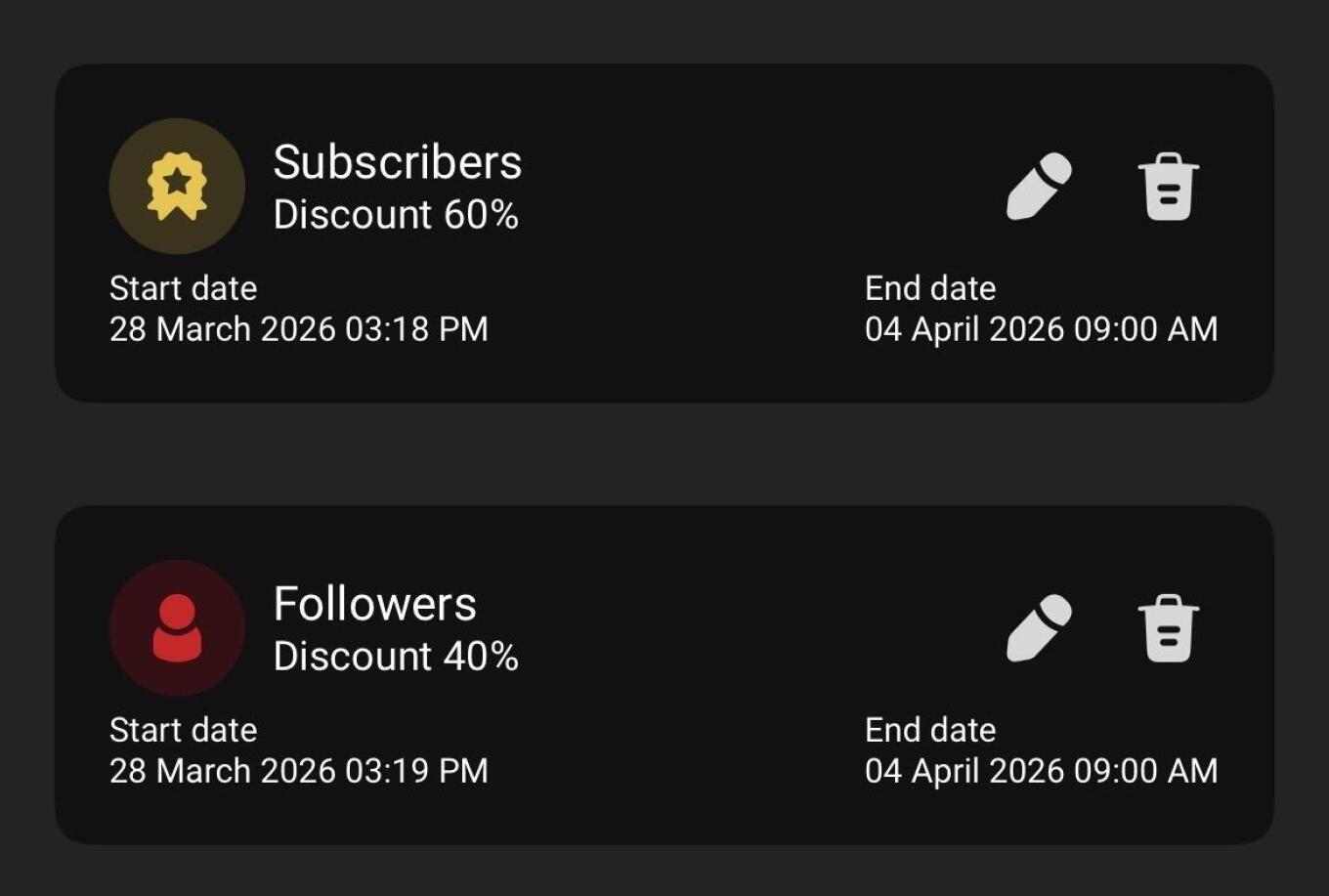The height and width of the screenshot is (896, 1329).
Task: Click the Subscribers Start date label
Action: (x=183, y=288)
